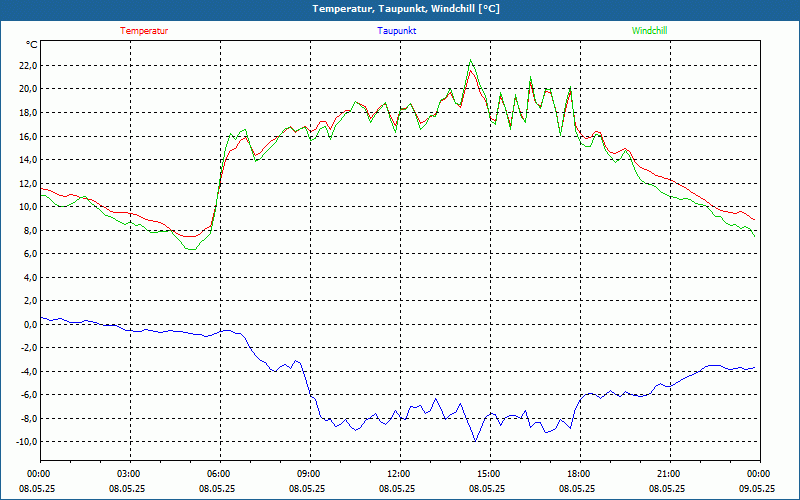800x500 pixels.
Task: Click the 12,0 y-axis value
Action: [x=29, y=183]
